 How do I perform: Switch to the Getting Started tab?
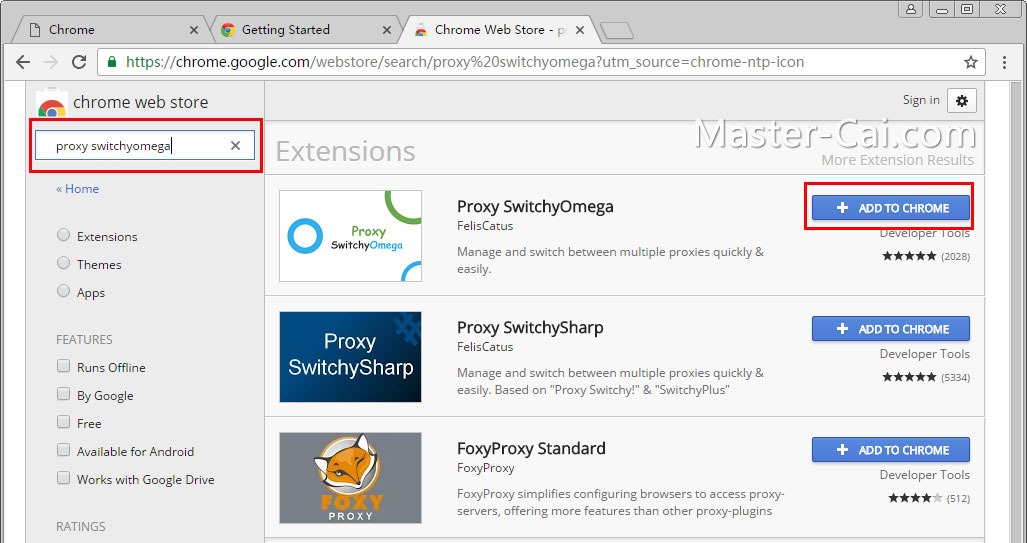click(305, 29)
